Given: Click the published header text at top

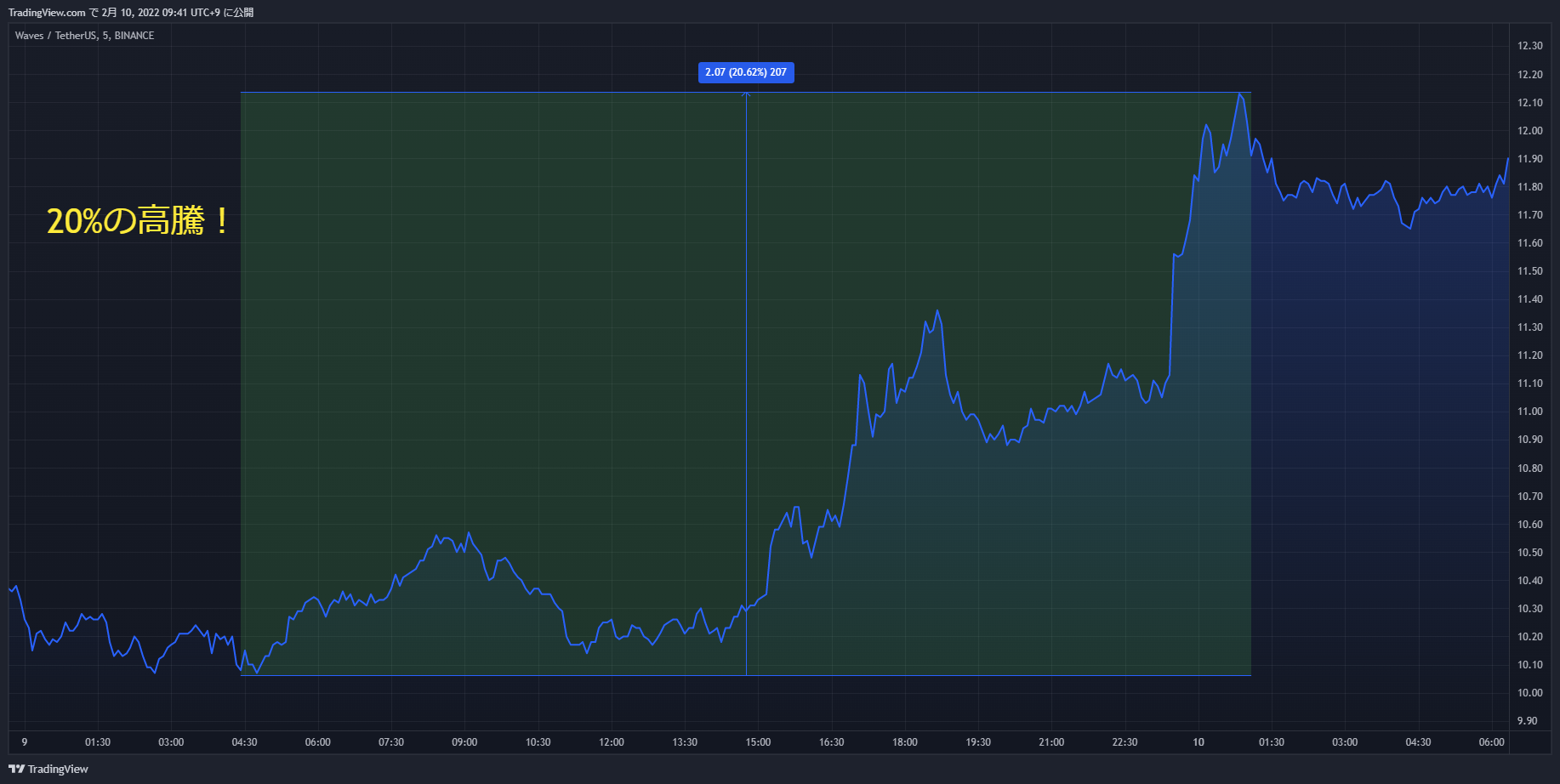Looking at the screenshot, I should [131, 13].
